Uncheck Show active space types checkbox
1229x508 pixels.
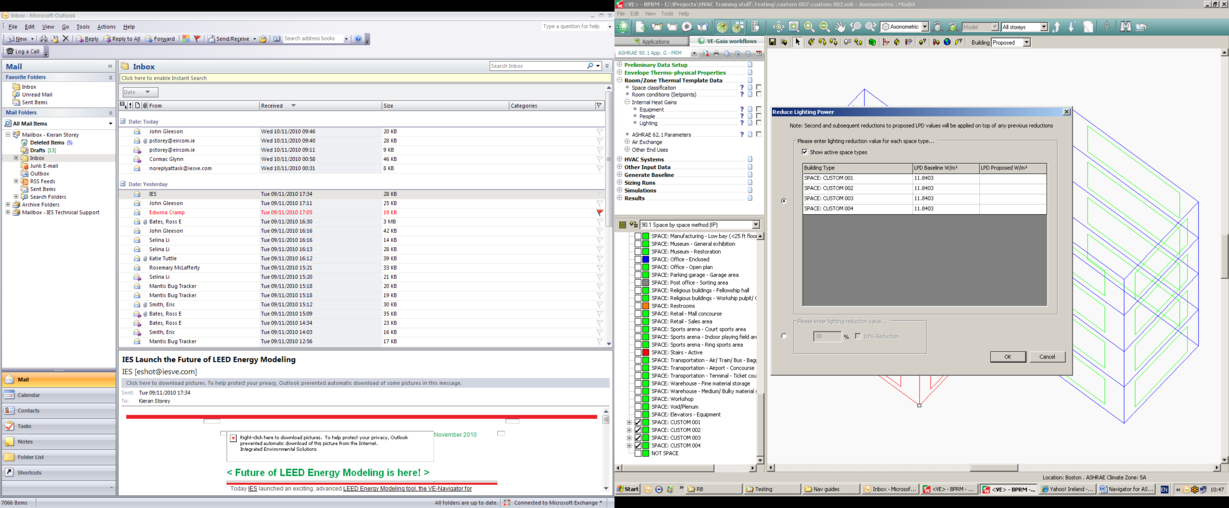[x=805, y=152]
